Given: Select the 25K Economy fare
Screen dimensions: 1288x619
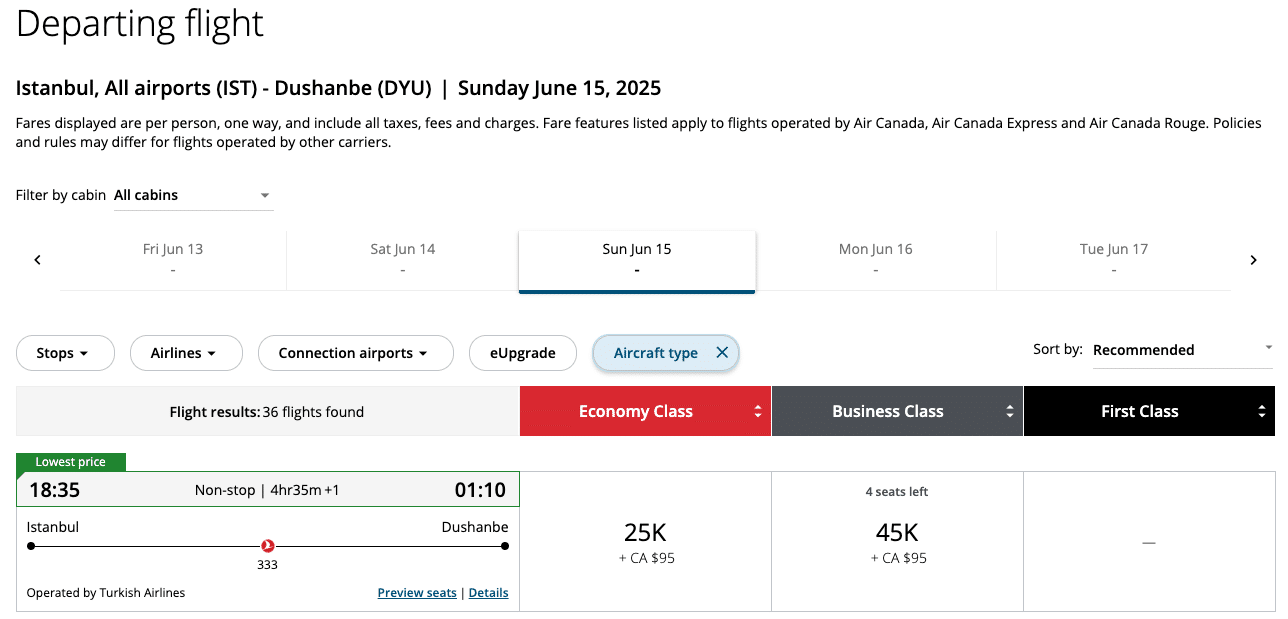Looking at the screenshot, I should pos(646,541).
